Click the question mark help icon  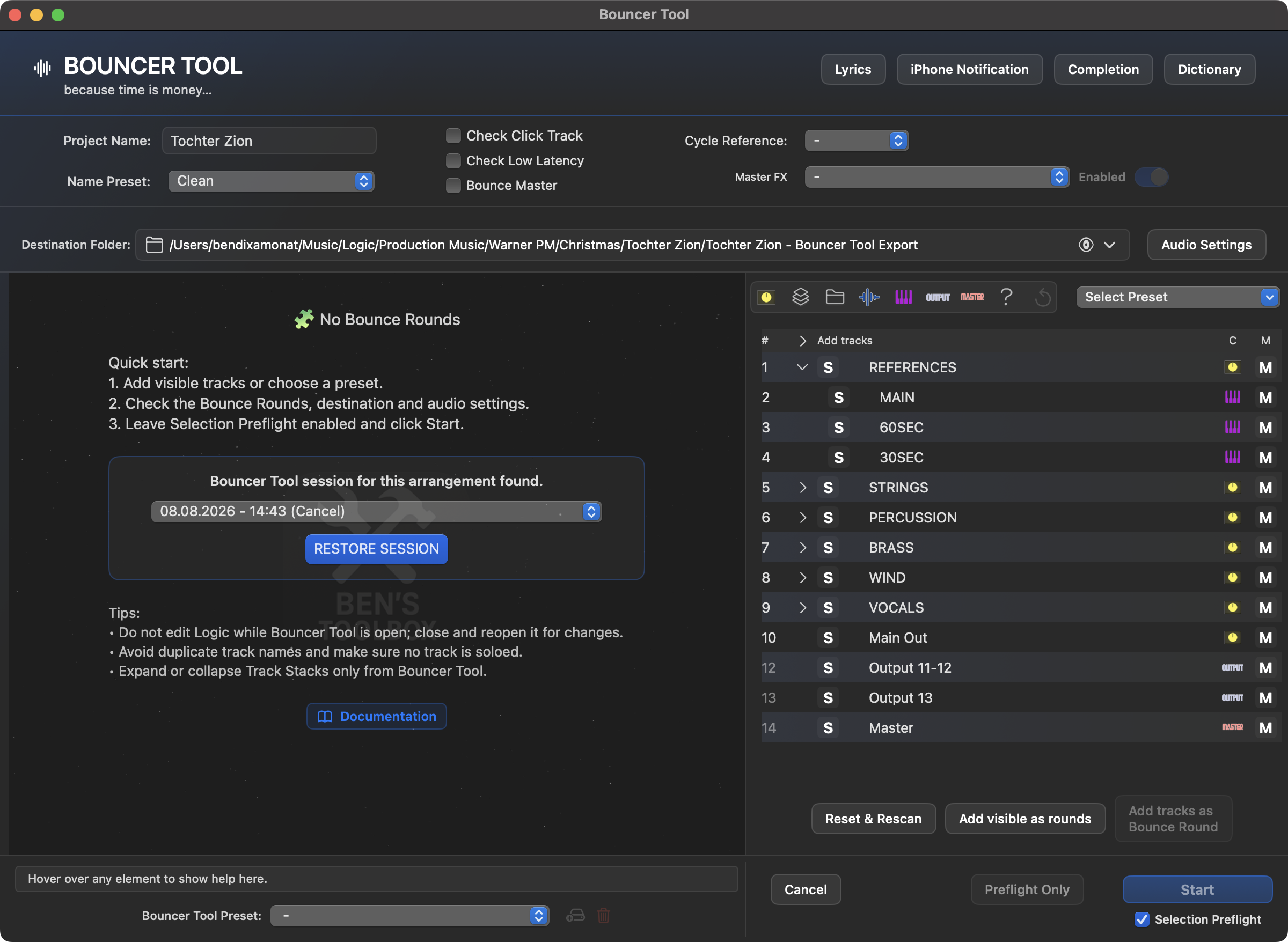pos(1006,297)
